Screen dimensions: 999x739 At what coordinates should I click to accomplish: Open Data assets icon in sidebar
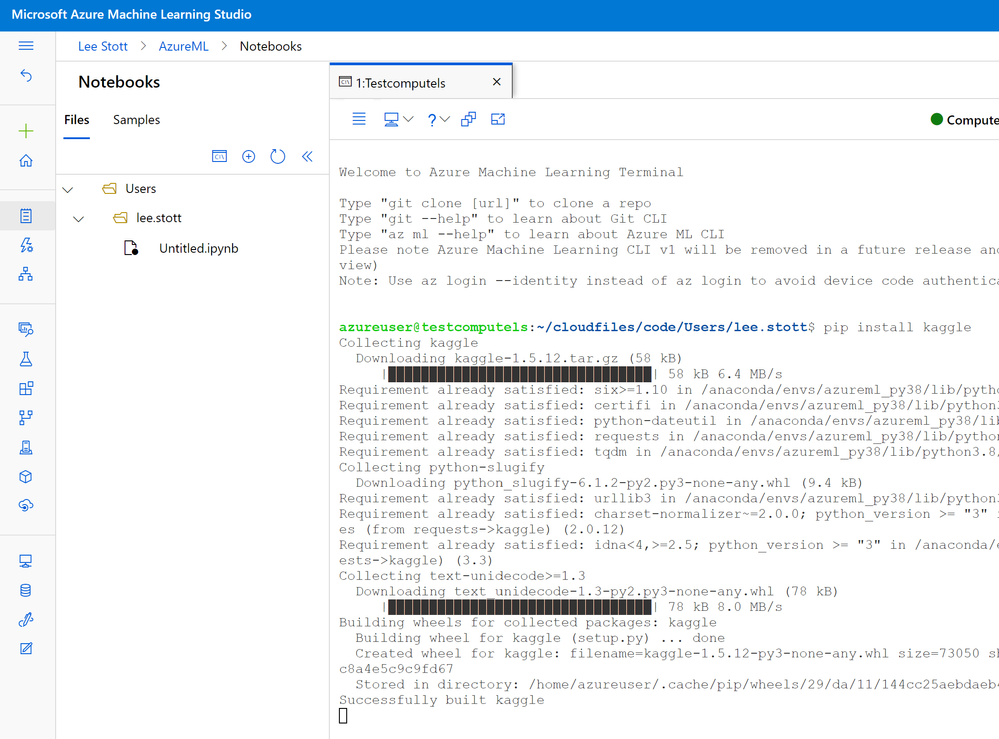click(26, 329)
